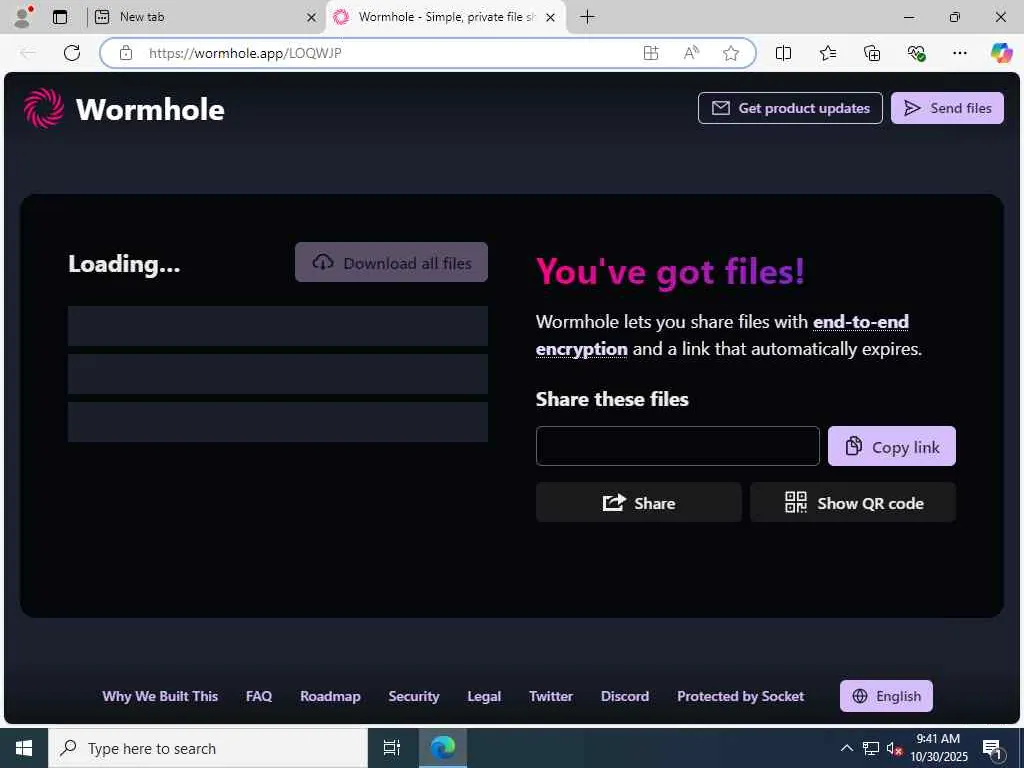This screenshot has height=768, width=1024.
Task: Open the Security footer link
Action: 413,696
